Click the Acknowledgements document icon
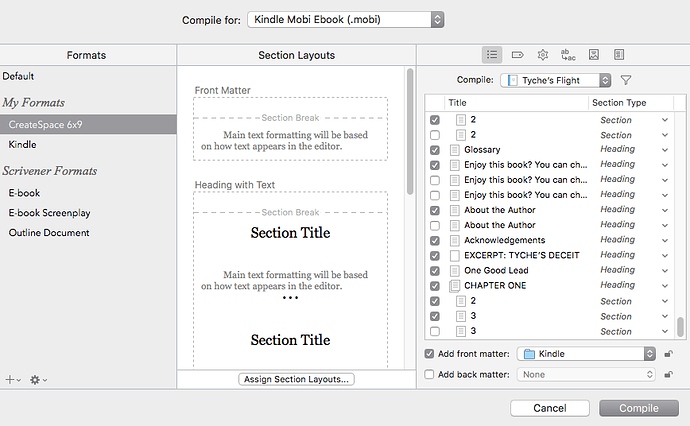690x426 pixels. (x=455, y=241)
